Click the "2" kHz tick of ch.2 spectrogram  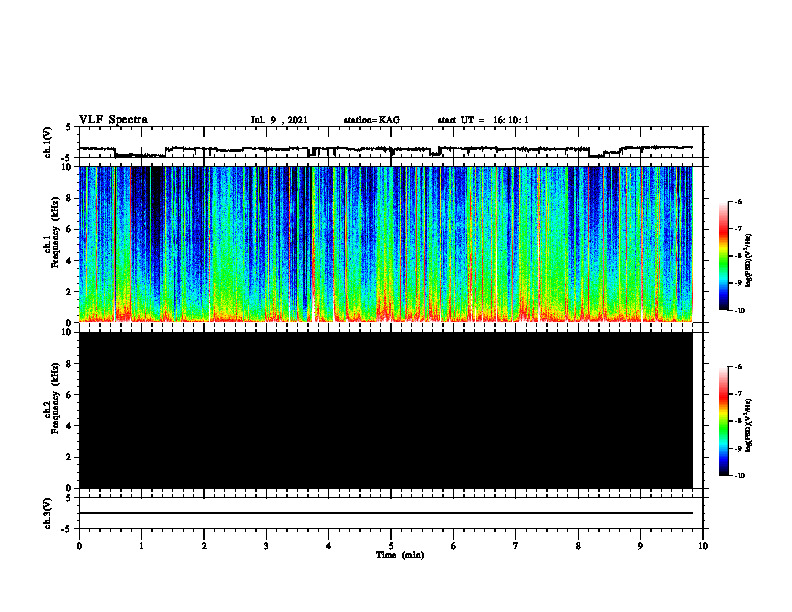point(70,457)
